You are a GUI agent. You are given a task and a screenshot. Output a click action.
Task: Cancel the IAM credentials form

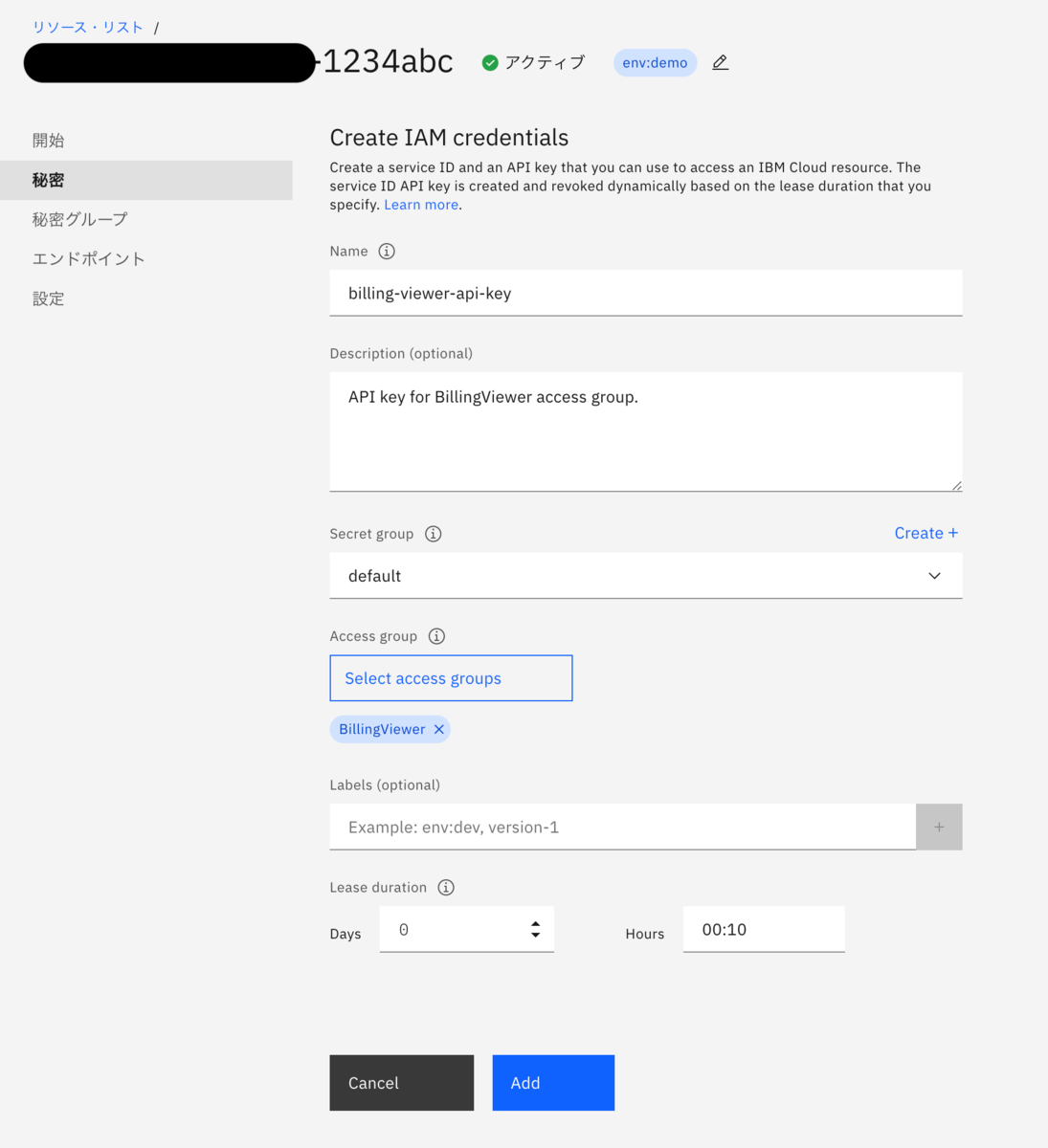[401, 1082]
